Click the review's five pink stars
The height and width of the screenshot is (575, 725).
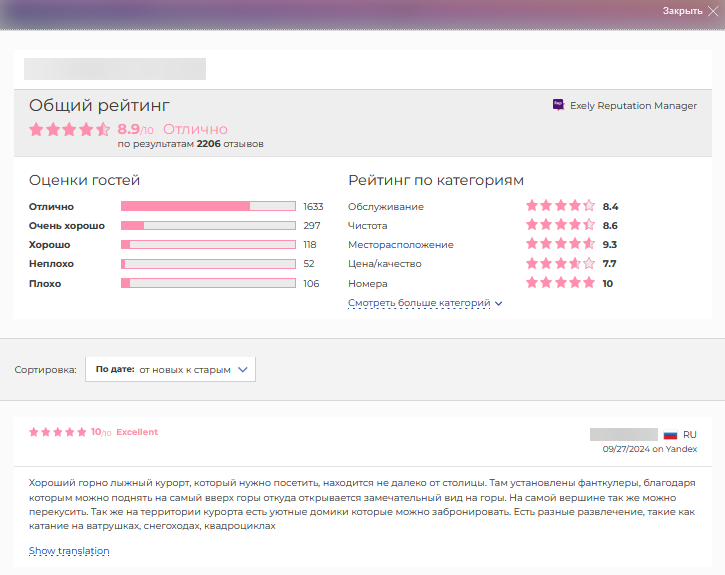(57, 432)
